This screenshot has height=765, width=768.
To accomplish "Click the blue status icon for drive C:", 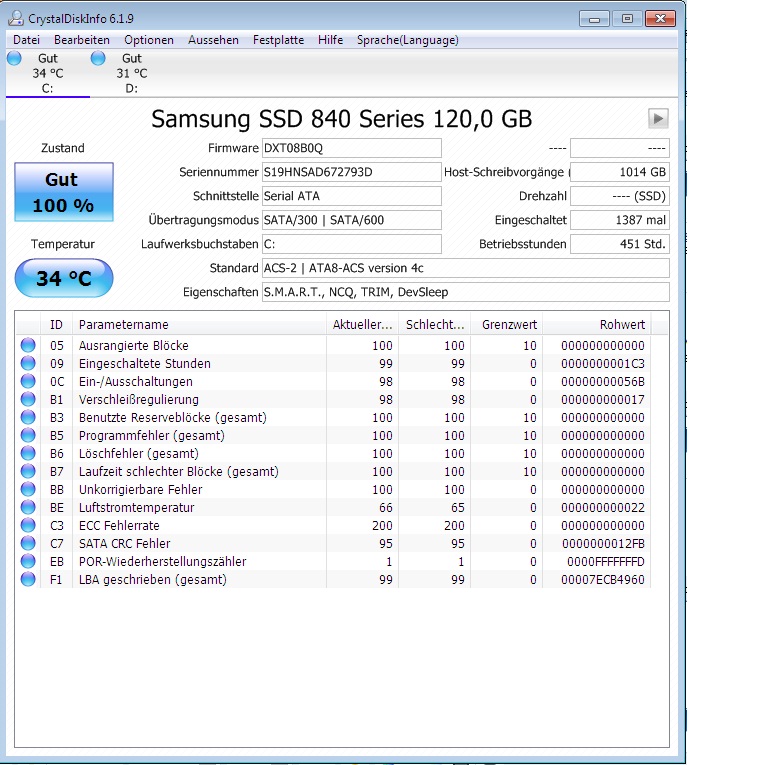I will [x=15, y=58].
